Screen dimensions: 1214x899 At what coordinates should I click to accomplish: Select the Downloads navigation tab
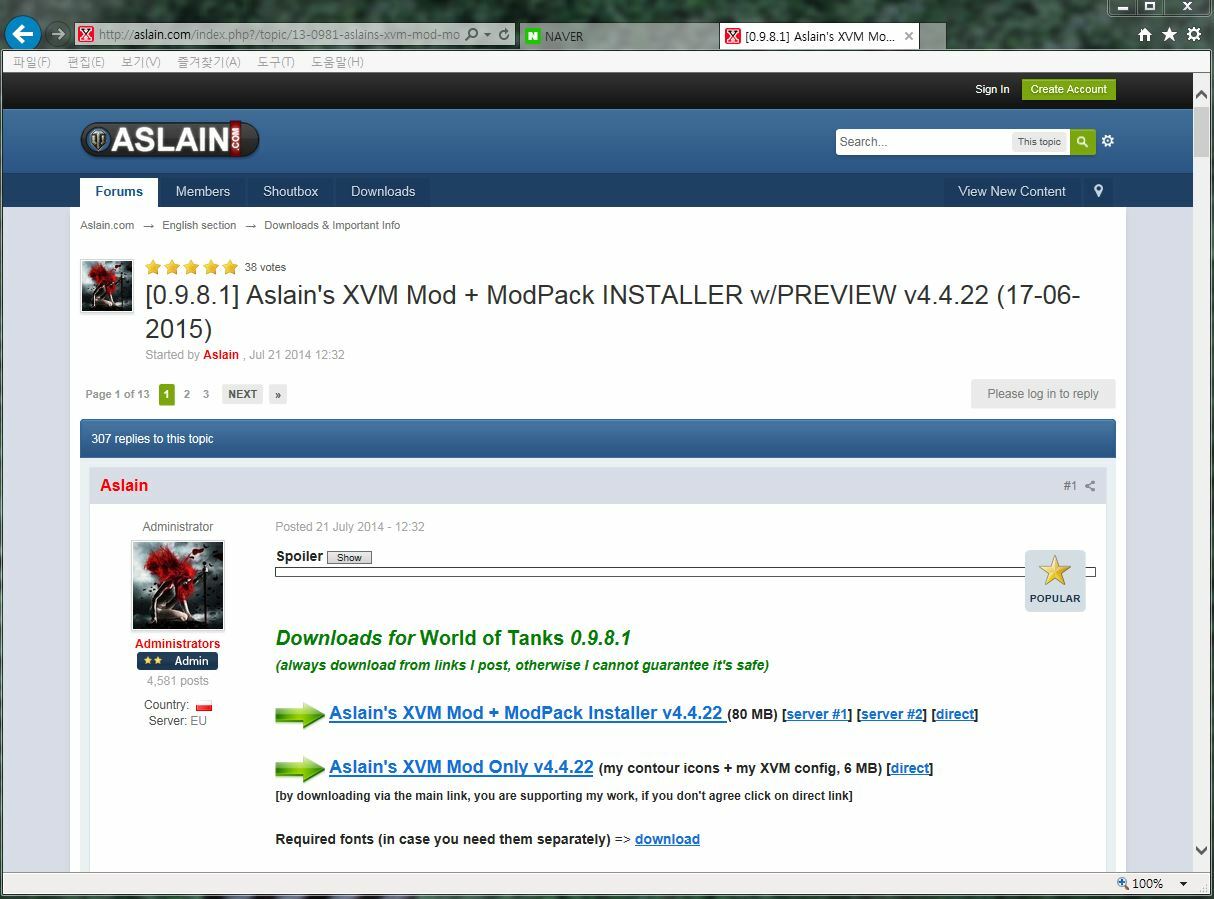383,191
